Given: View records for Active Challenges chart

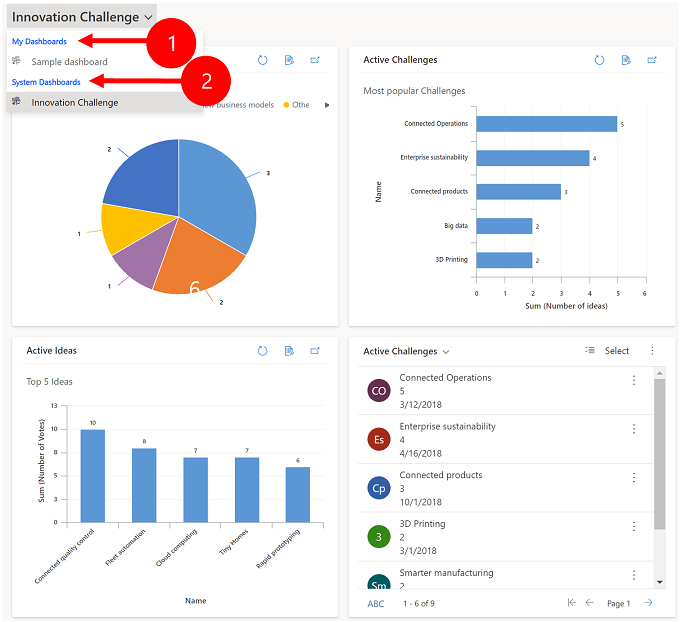Looking at the screenshot, I should pyautogui.click(x=625, y=60).
